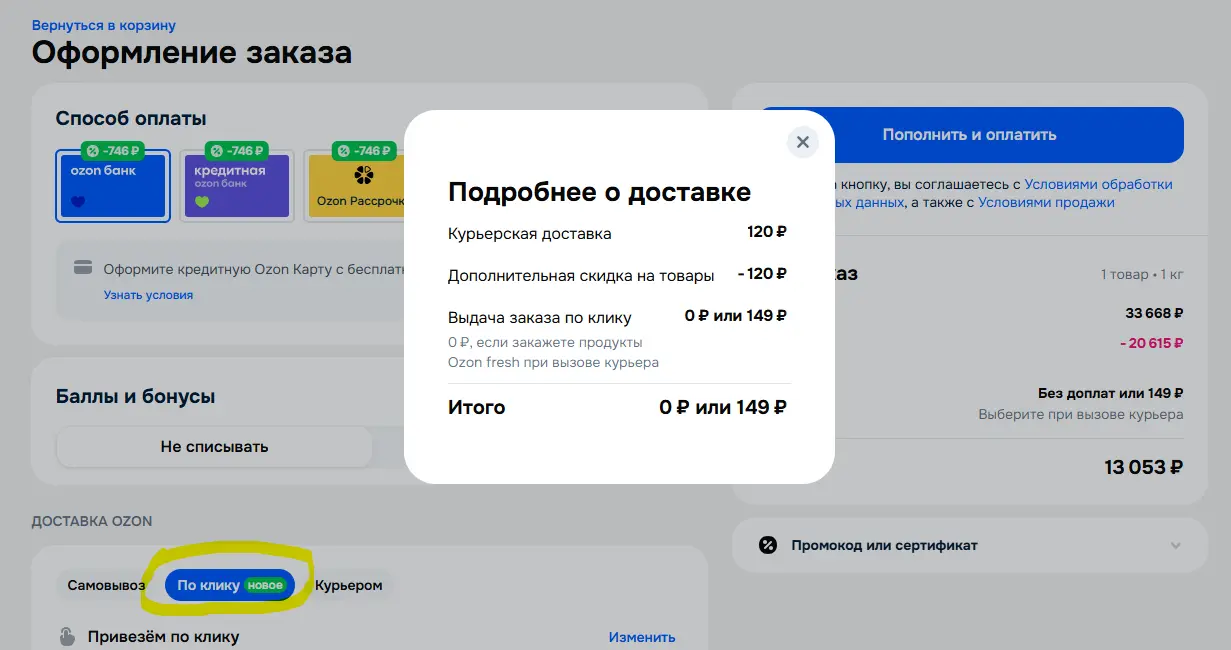Click 'Изменить' next to Привезём по клику

point(642,637)
